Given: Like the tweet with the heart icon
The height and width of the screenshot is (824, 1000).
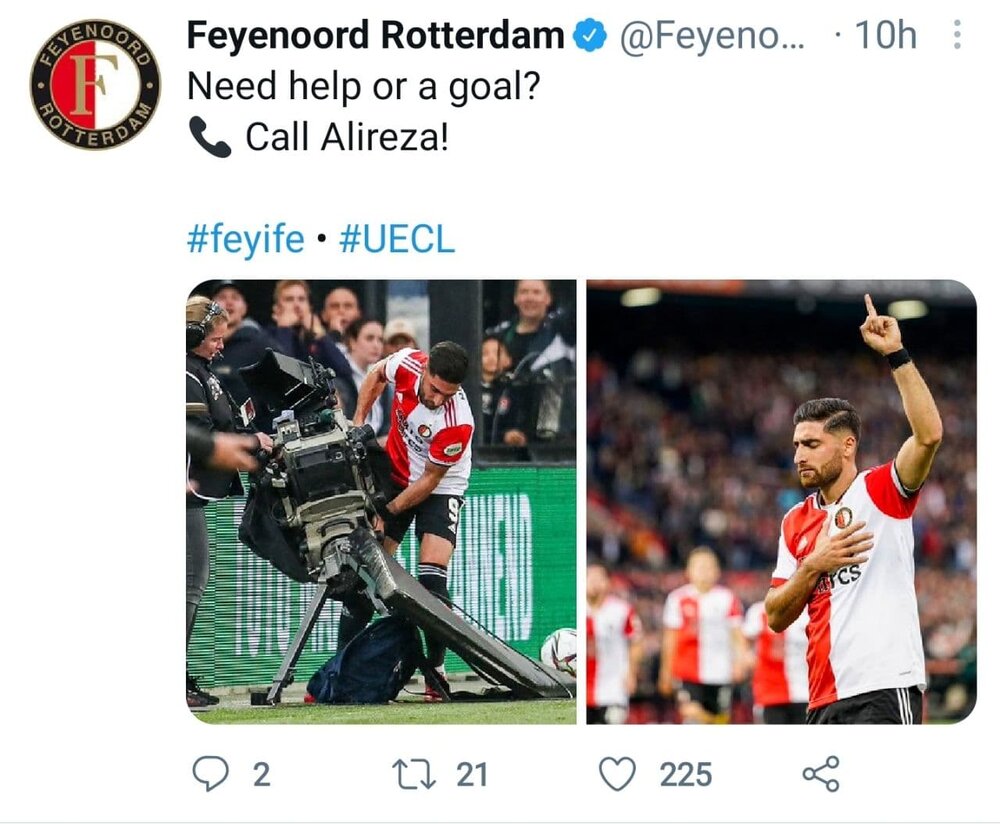Looking at the screenshot, I should (618, 774).
